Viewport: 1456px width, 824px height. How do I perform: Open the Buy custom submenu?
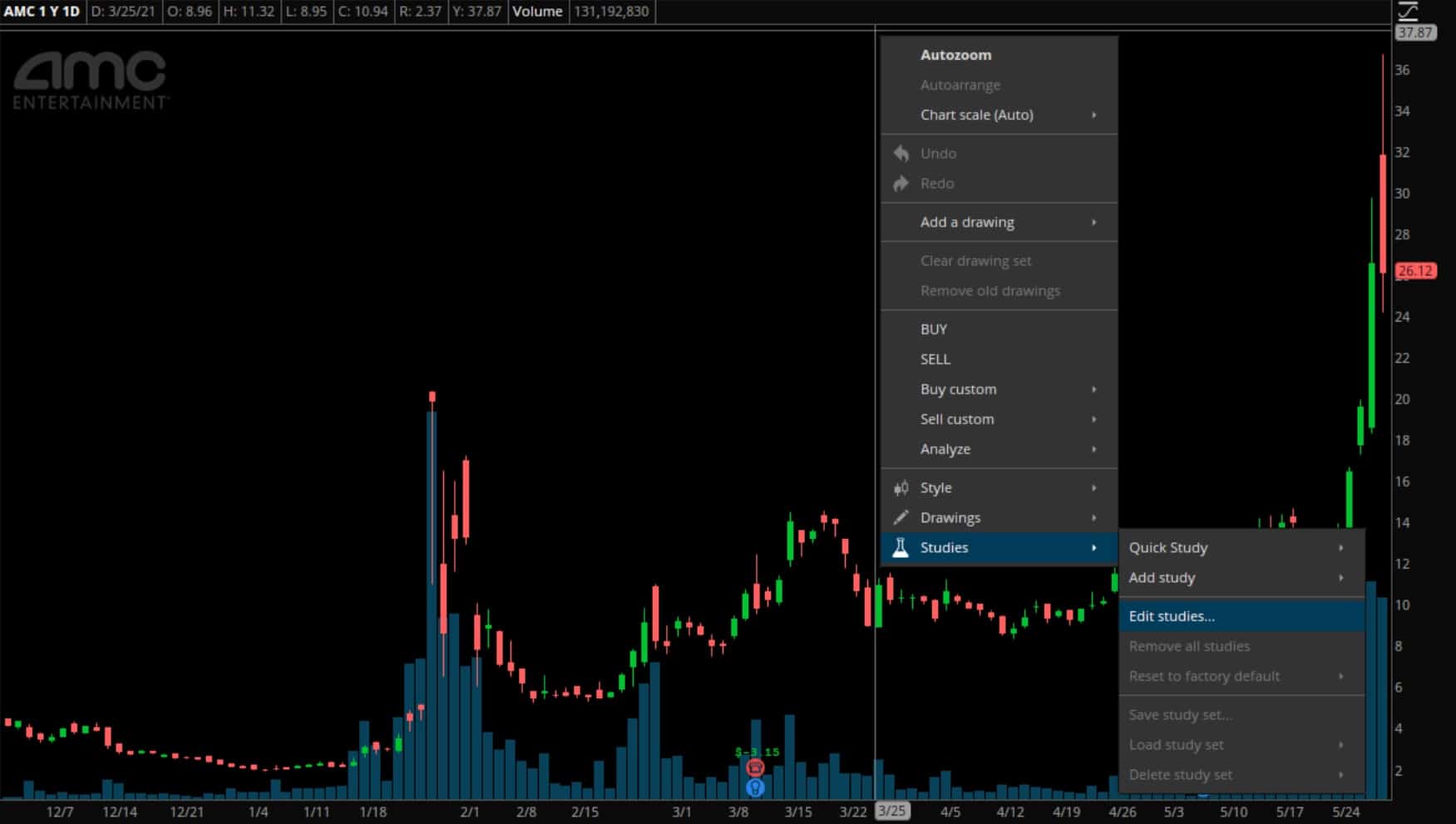click(999, 389)
